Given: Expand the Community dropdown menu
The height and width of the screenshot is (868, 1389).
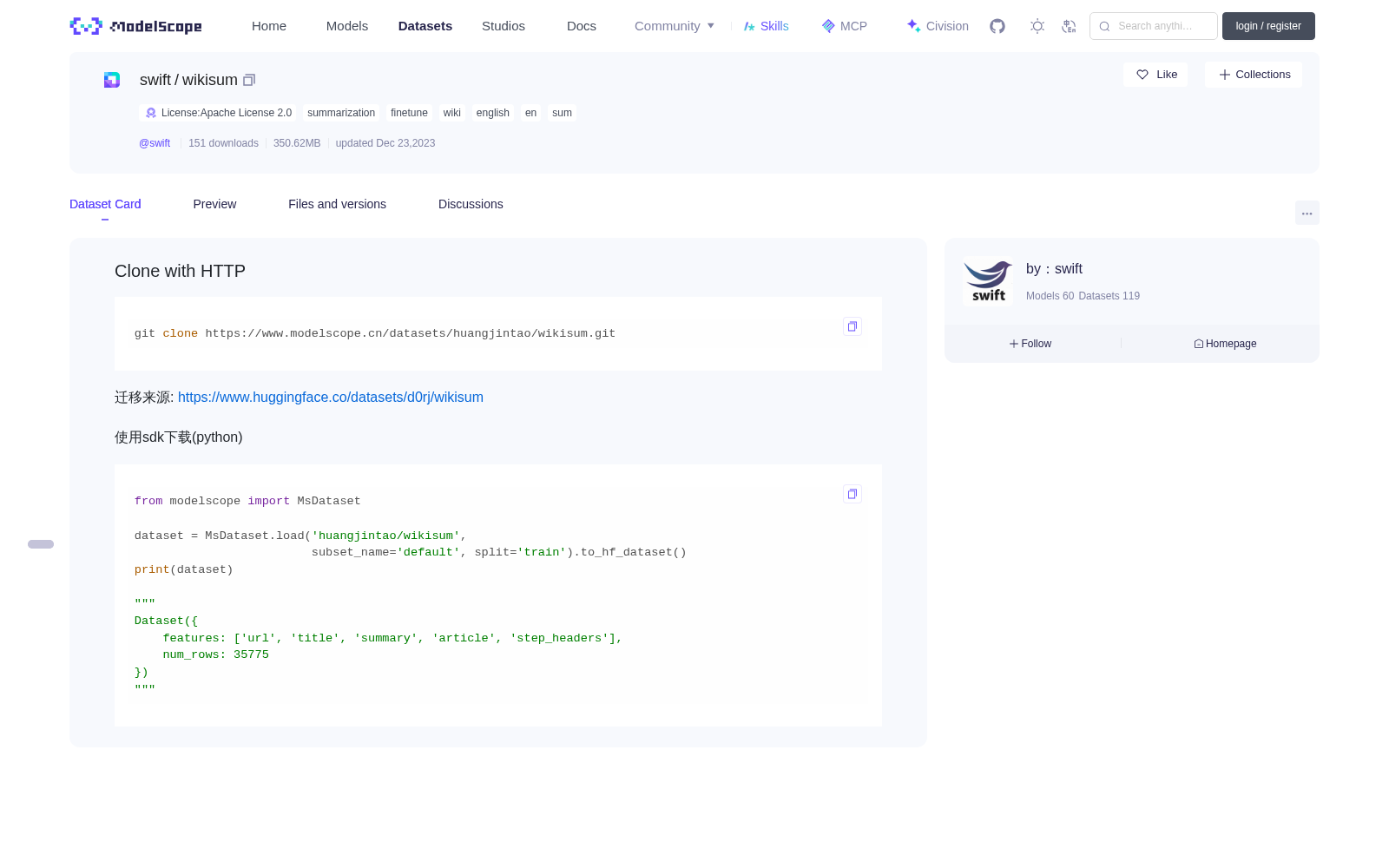Looking at the screenshot, I should click(x=675, y=26).
